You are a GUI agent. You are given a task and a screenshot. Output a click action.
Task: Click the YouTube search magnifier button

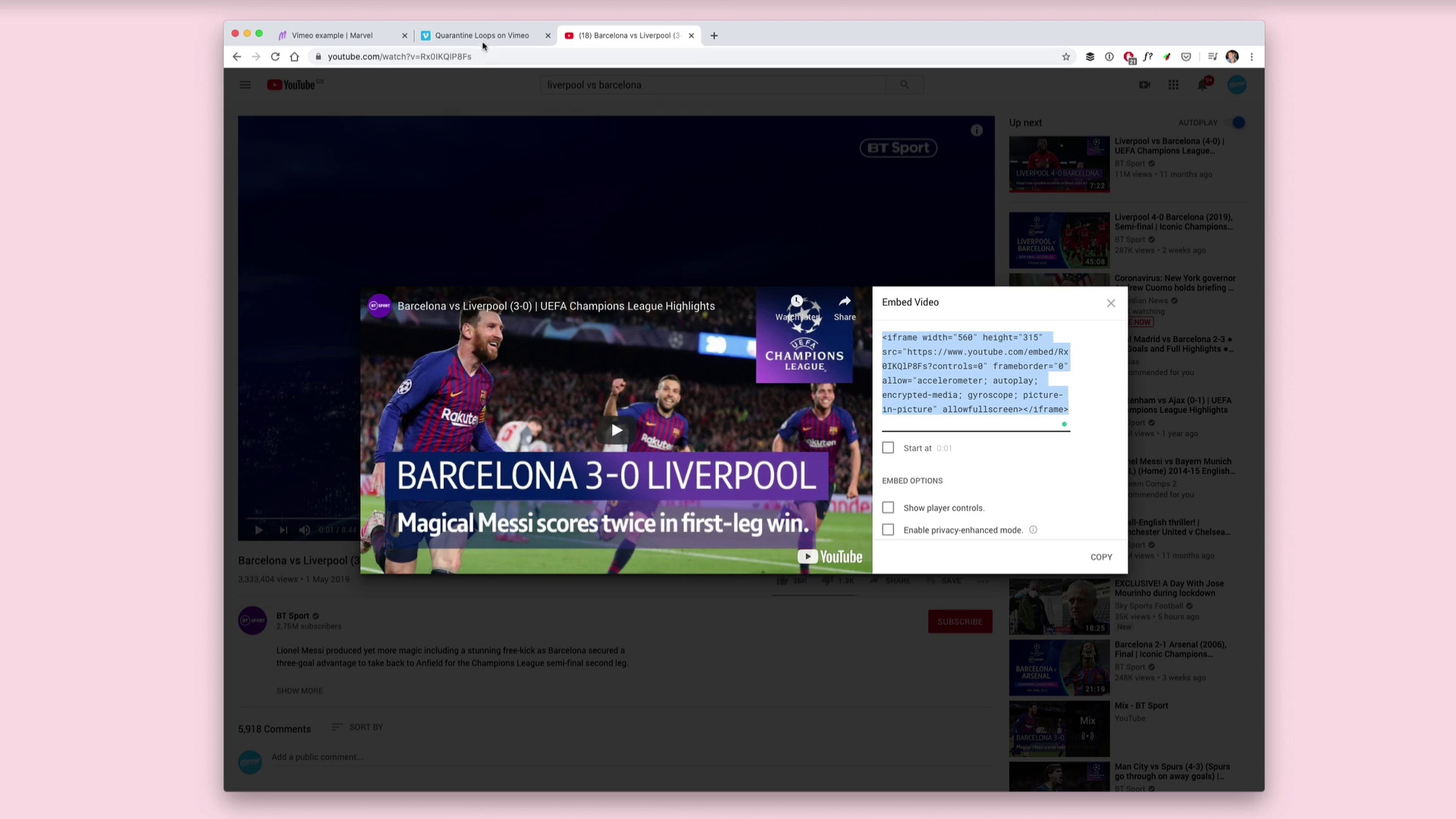(904, 85)
